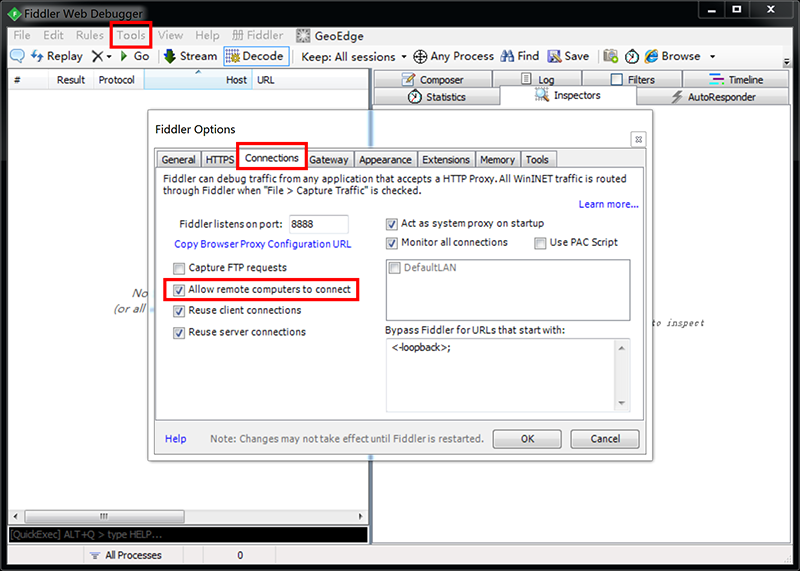Open the Help menu

207,35
